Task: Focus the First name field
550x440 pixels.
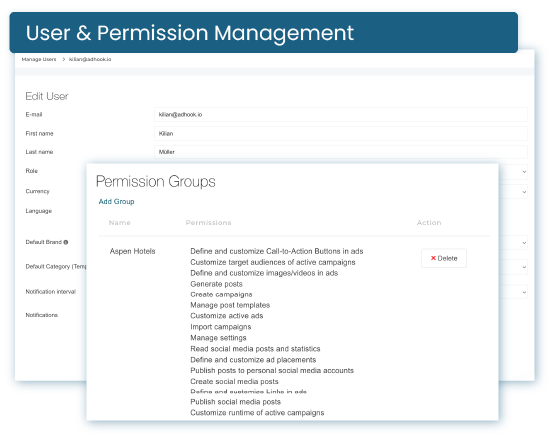Action: [341, 134]
